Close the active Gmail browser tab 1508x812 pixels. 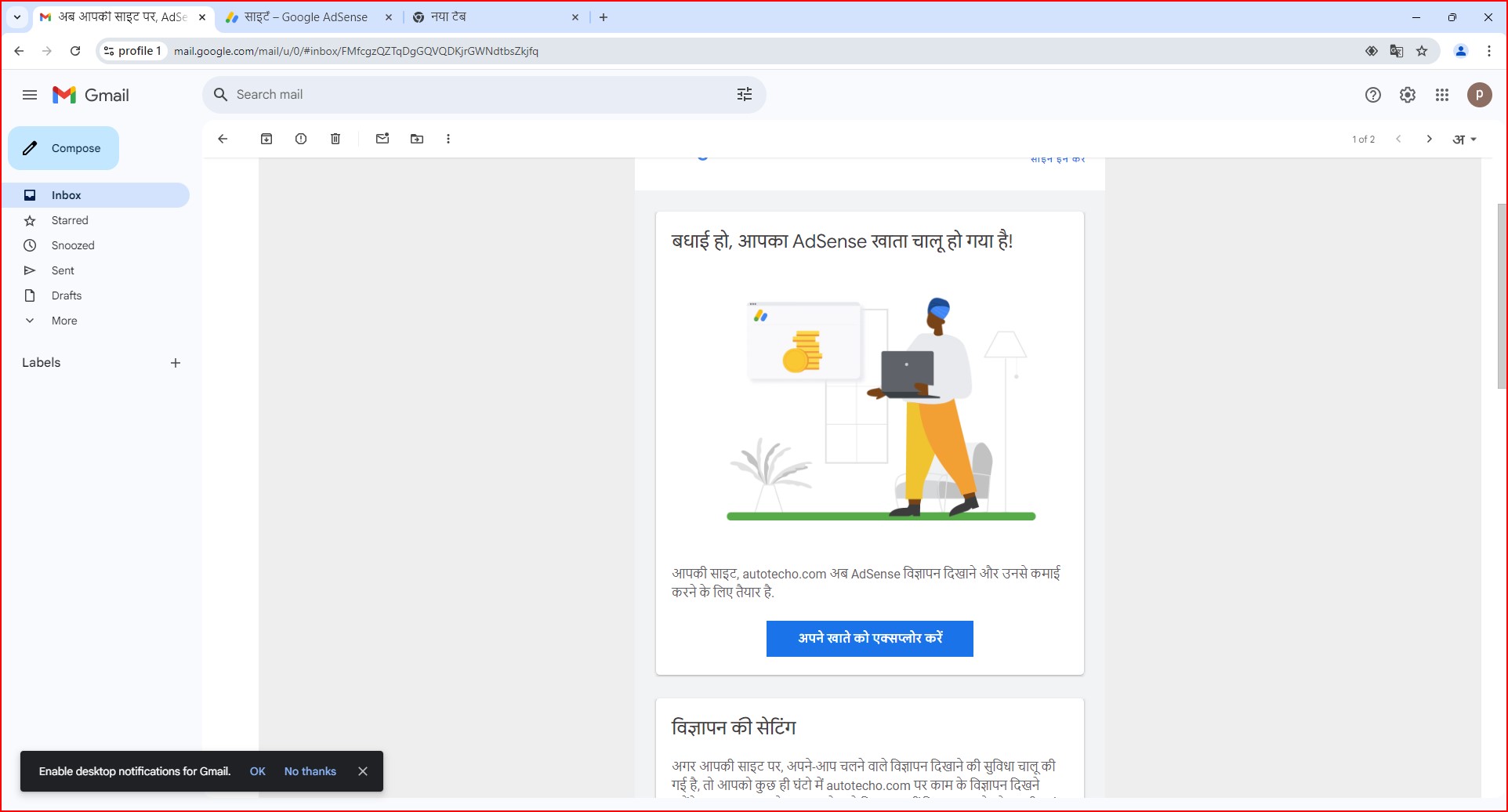(x=202, y=17)
